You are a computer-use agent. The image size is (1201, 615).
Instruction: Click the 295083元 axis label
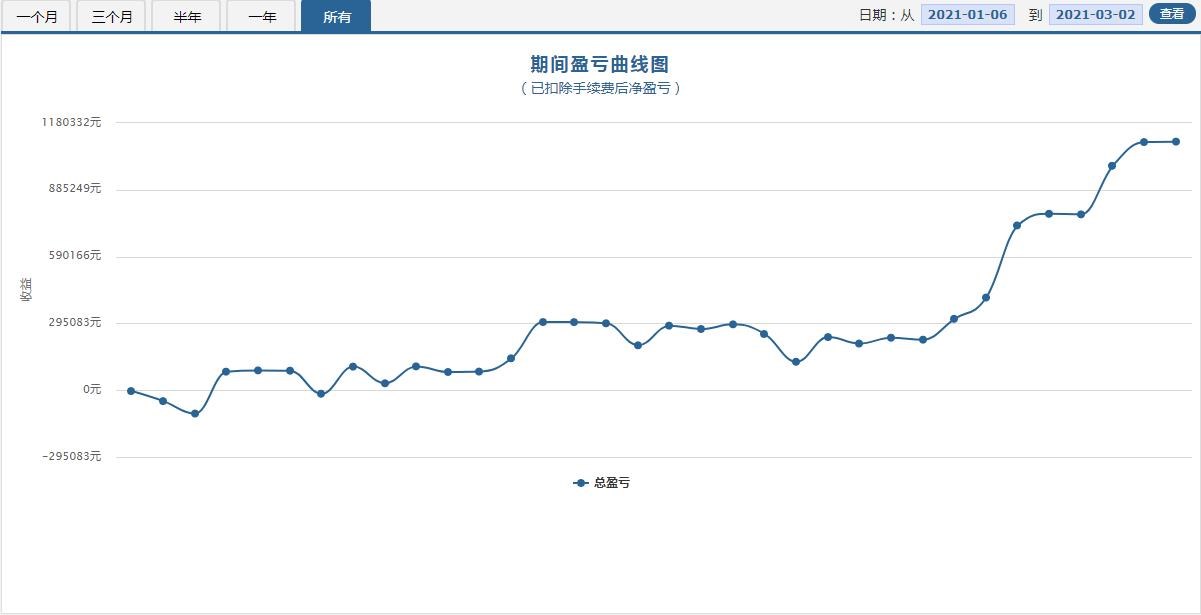74,322
